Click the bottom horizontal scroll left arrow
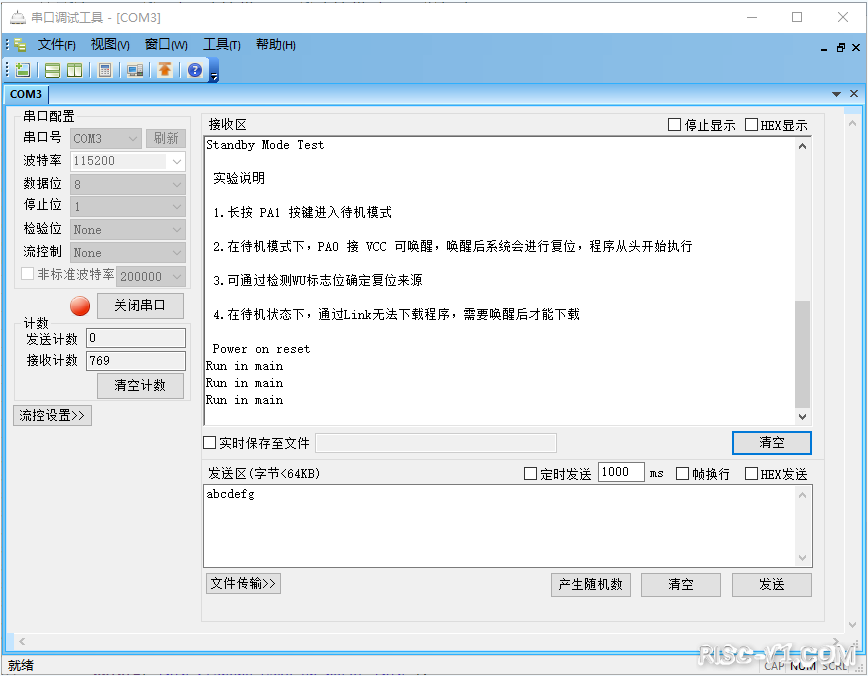 (22, 641)
